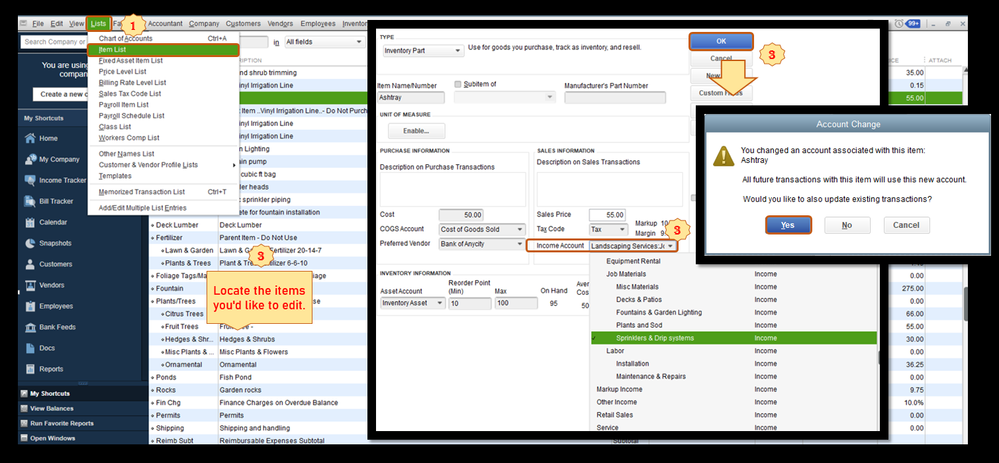Open the Income Account dropdown arrow
999x463 pixels.
[670, 246]
